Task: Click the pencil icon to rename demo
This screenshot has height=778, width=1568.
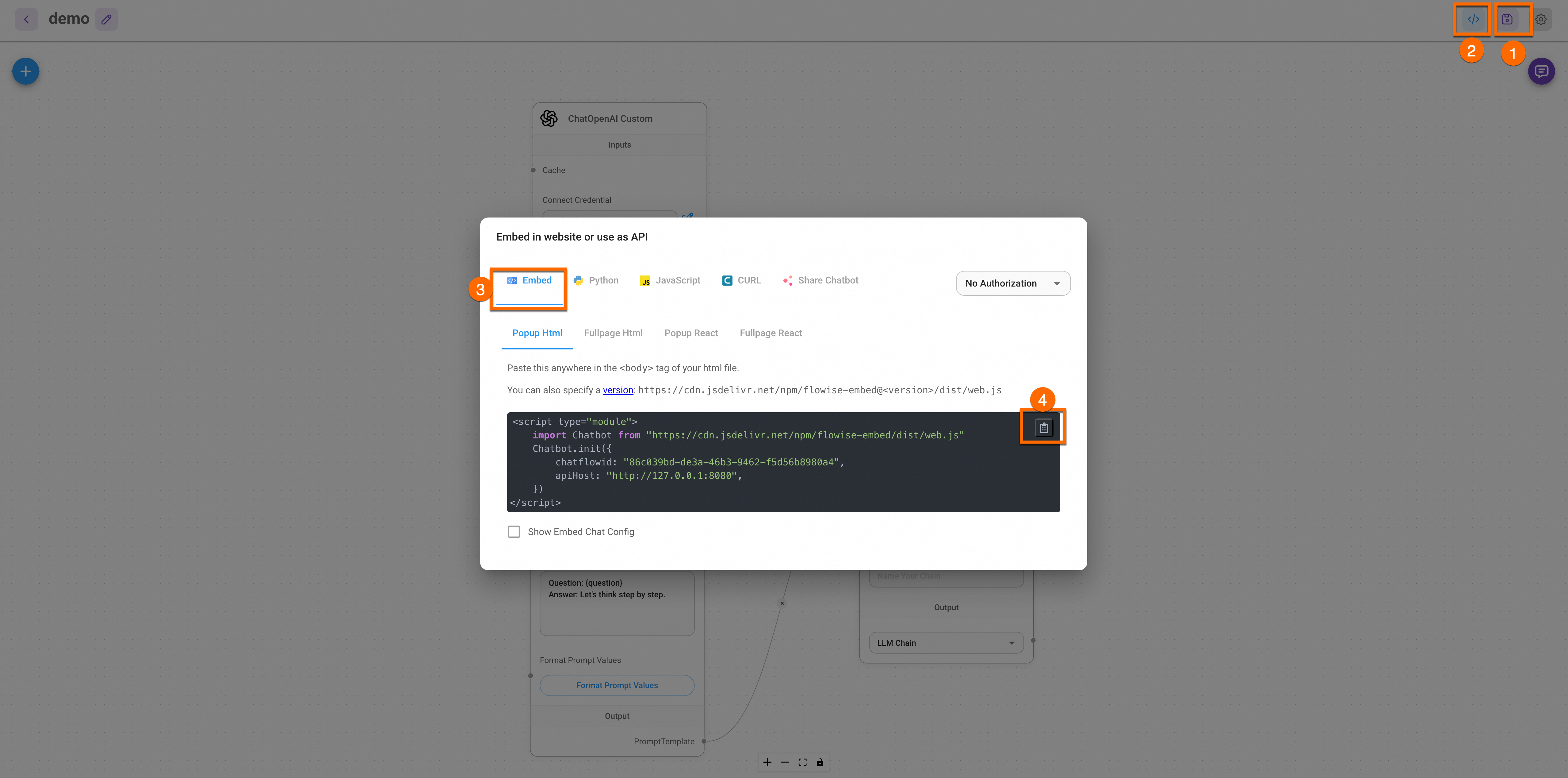Action: pyautogui.click(x=106, y=20)
